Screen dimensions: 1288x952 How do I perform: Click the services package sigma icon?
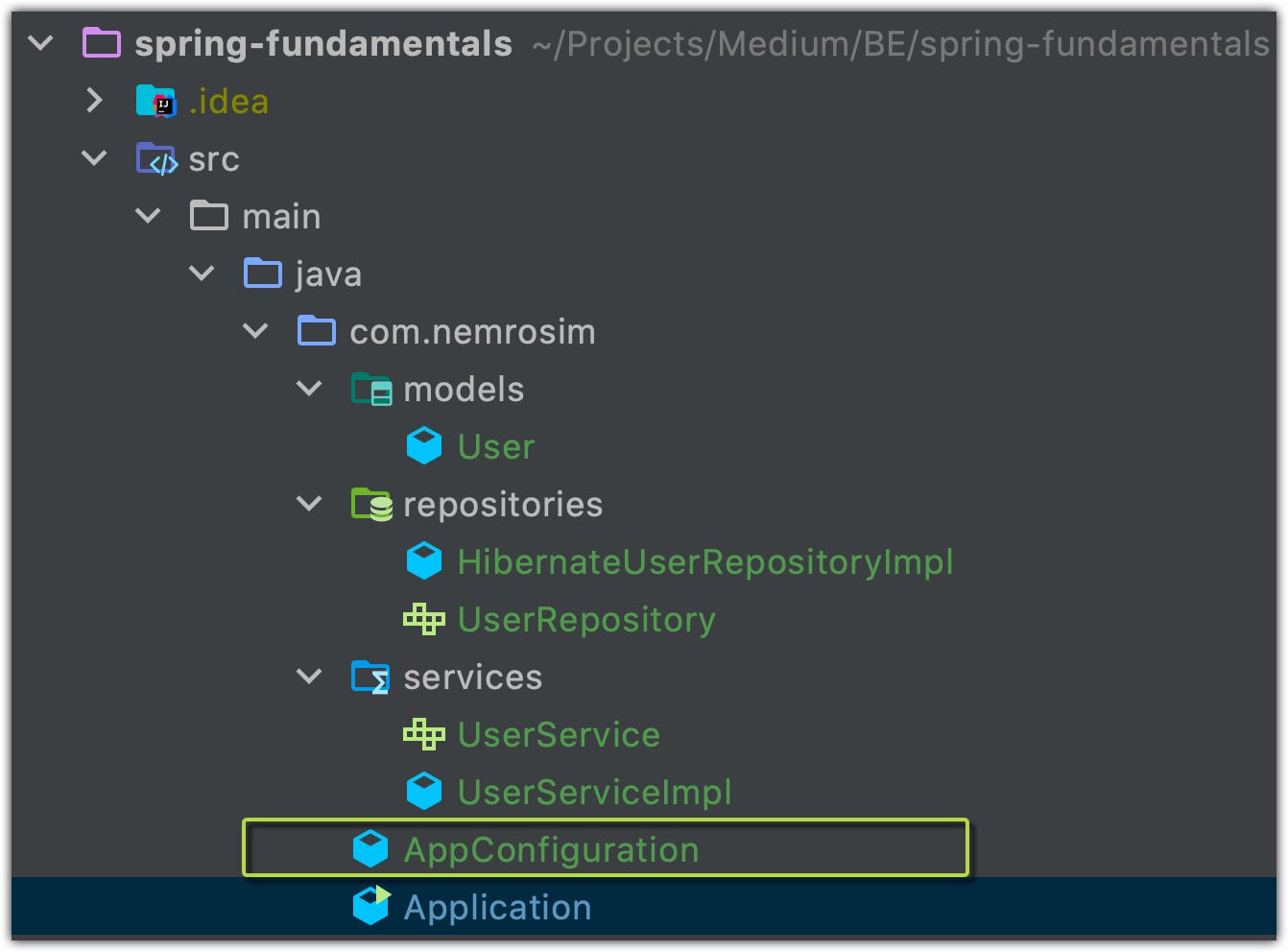(370, 678)
